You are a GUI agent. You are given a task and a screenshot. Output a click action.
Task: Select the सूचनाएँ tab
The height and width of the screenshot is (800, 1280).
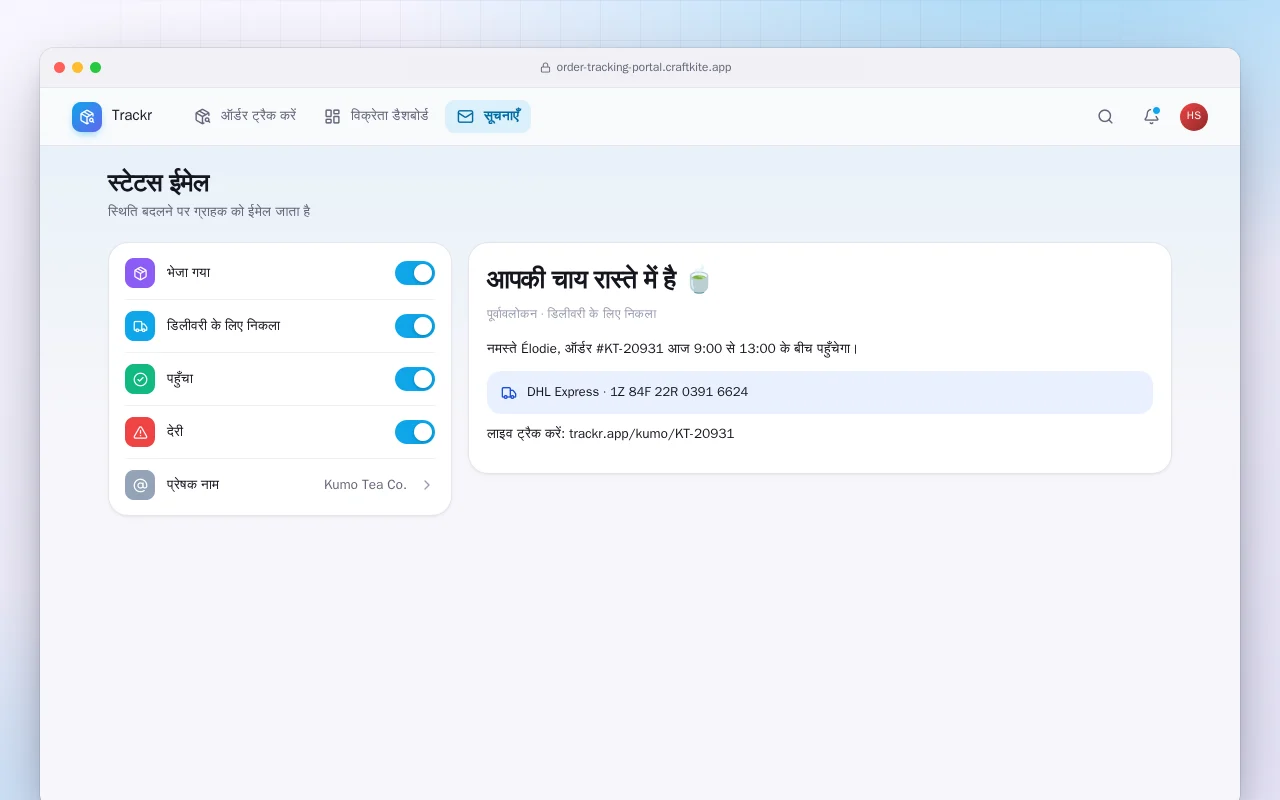[488, 116]
